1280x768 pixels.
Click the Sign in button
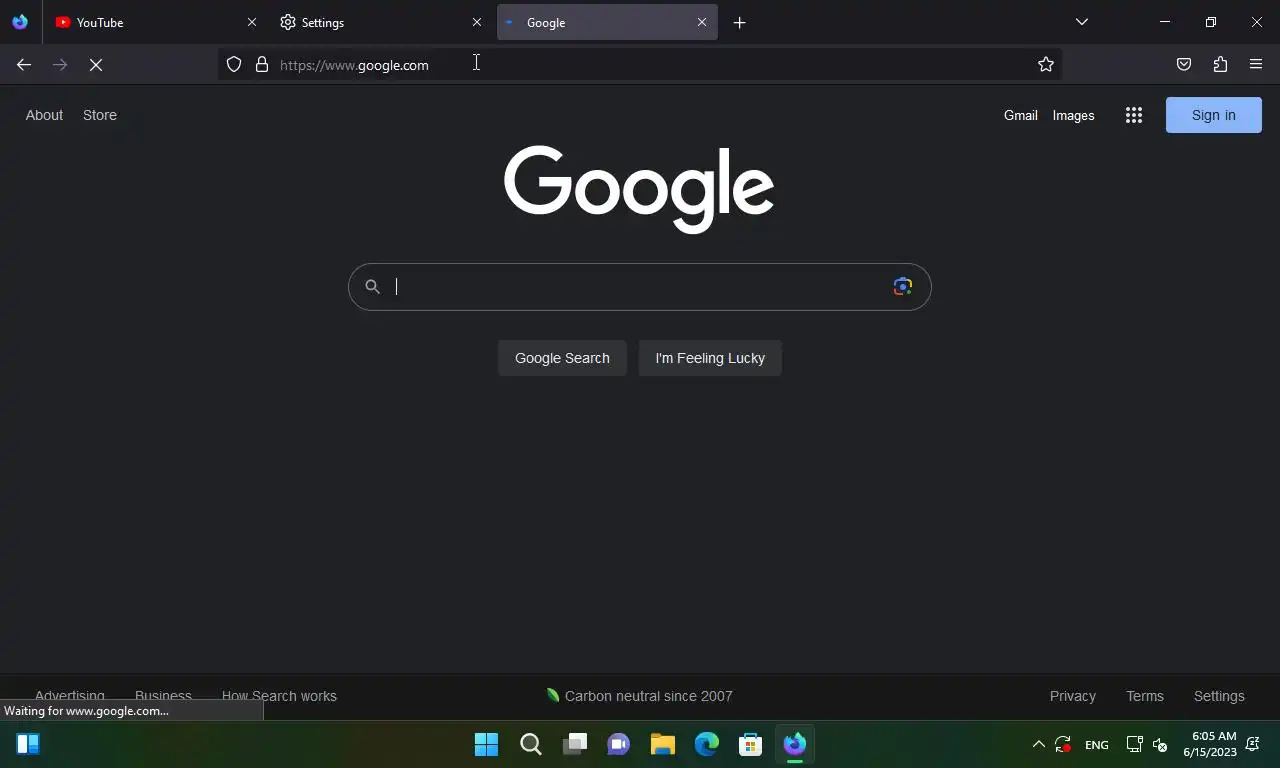coord(1214,115)
